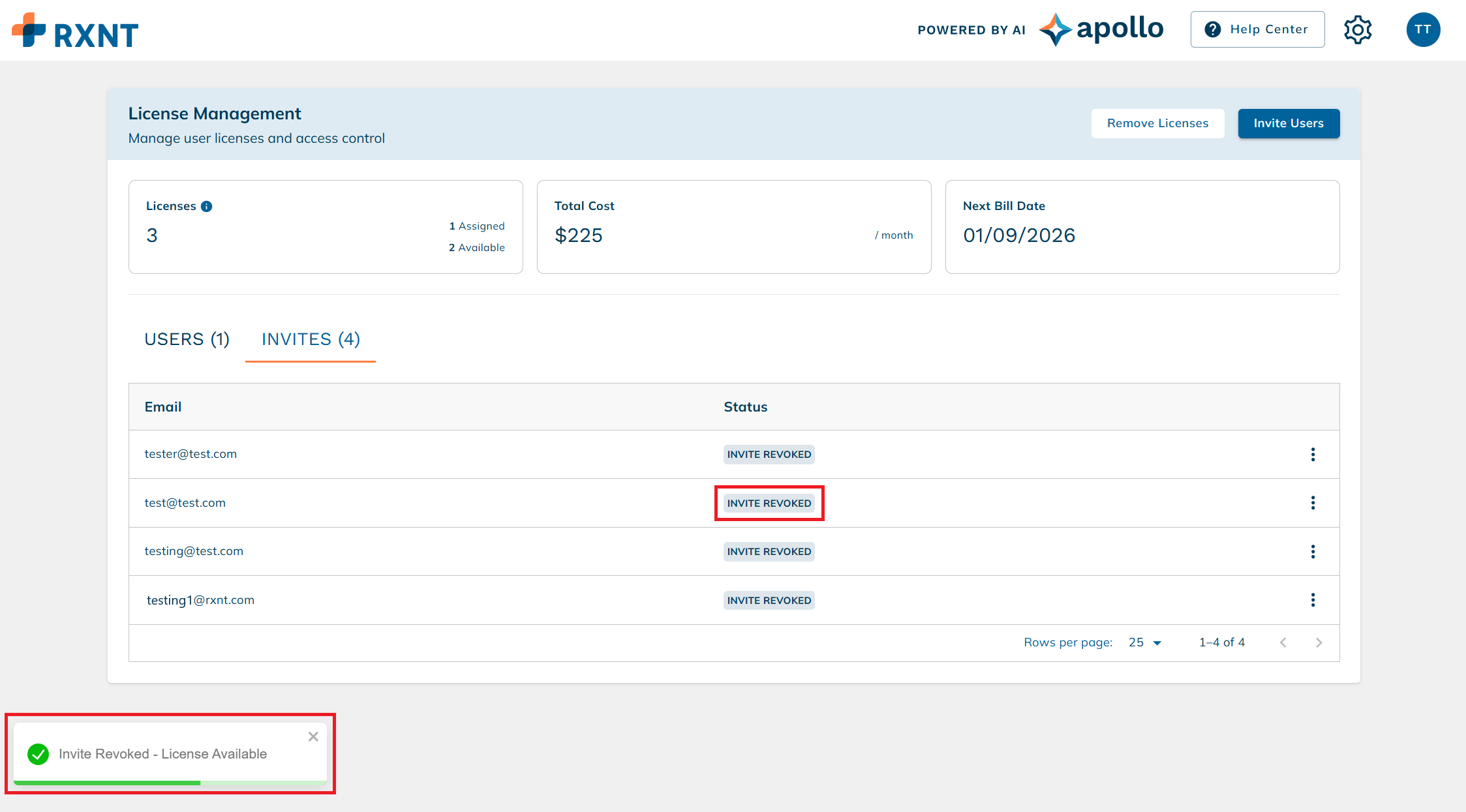Open actions menu for tester@test.com
This screenshot has width=1466, height=812.
pos(1313,455)
